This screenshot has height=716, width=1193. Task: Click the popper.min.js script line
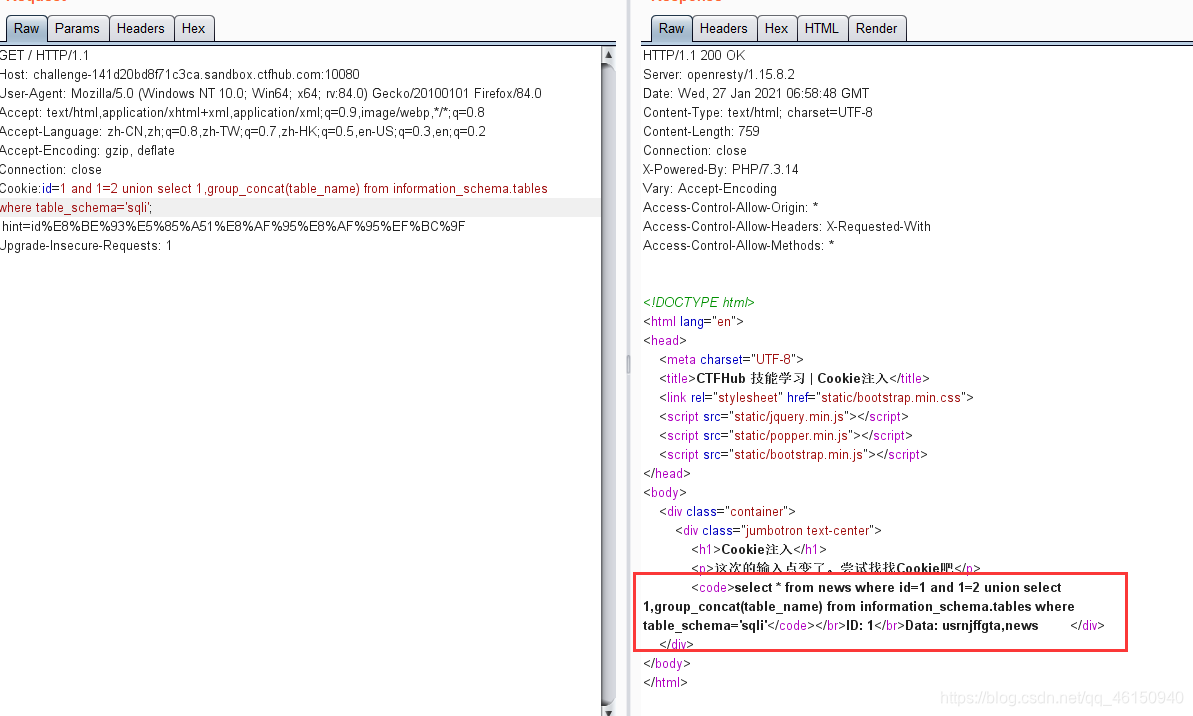pos(786,435)
